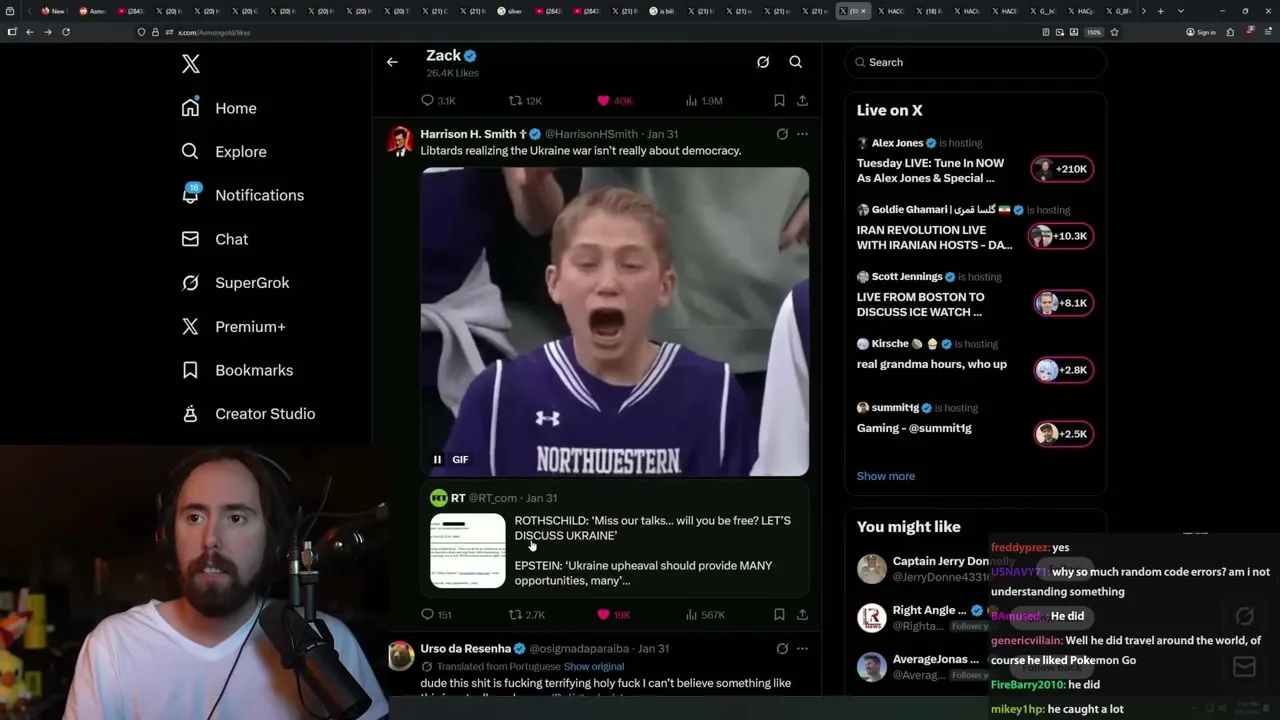
Task: Bookmark the post with 40K likes
Action: tap(779, 101)
